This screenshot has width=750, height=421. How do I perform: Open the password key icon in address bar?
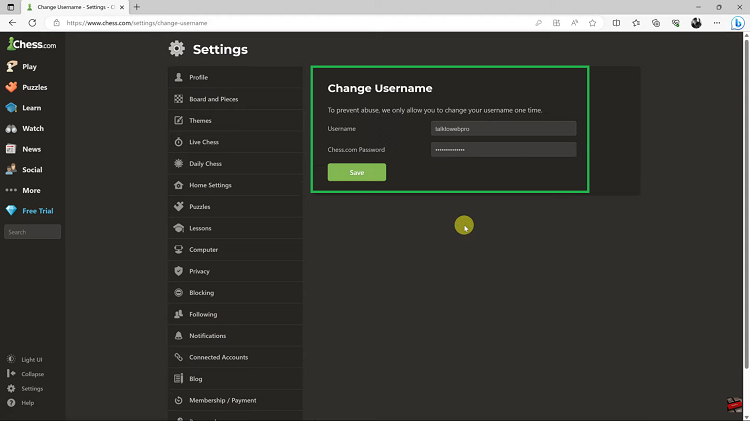(539, 23)
